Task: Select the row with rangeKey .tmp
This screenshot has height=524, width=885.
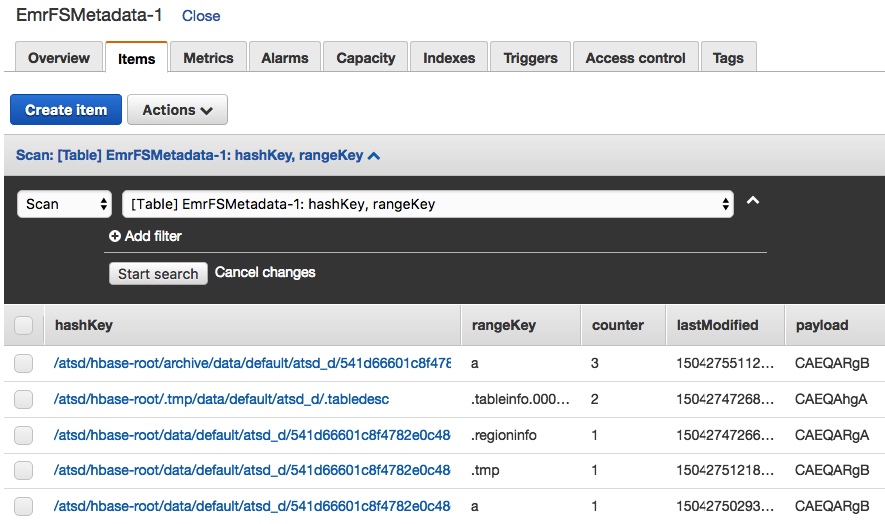Action: click(23, 471)
